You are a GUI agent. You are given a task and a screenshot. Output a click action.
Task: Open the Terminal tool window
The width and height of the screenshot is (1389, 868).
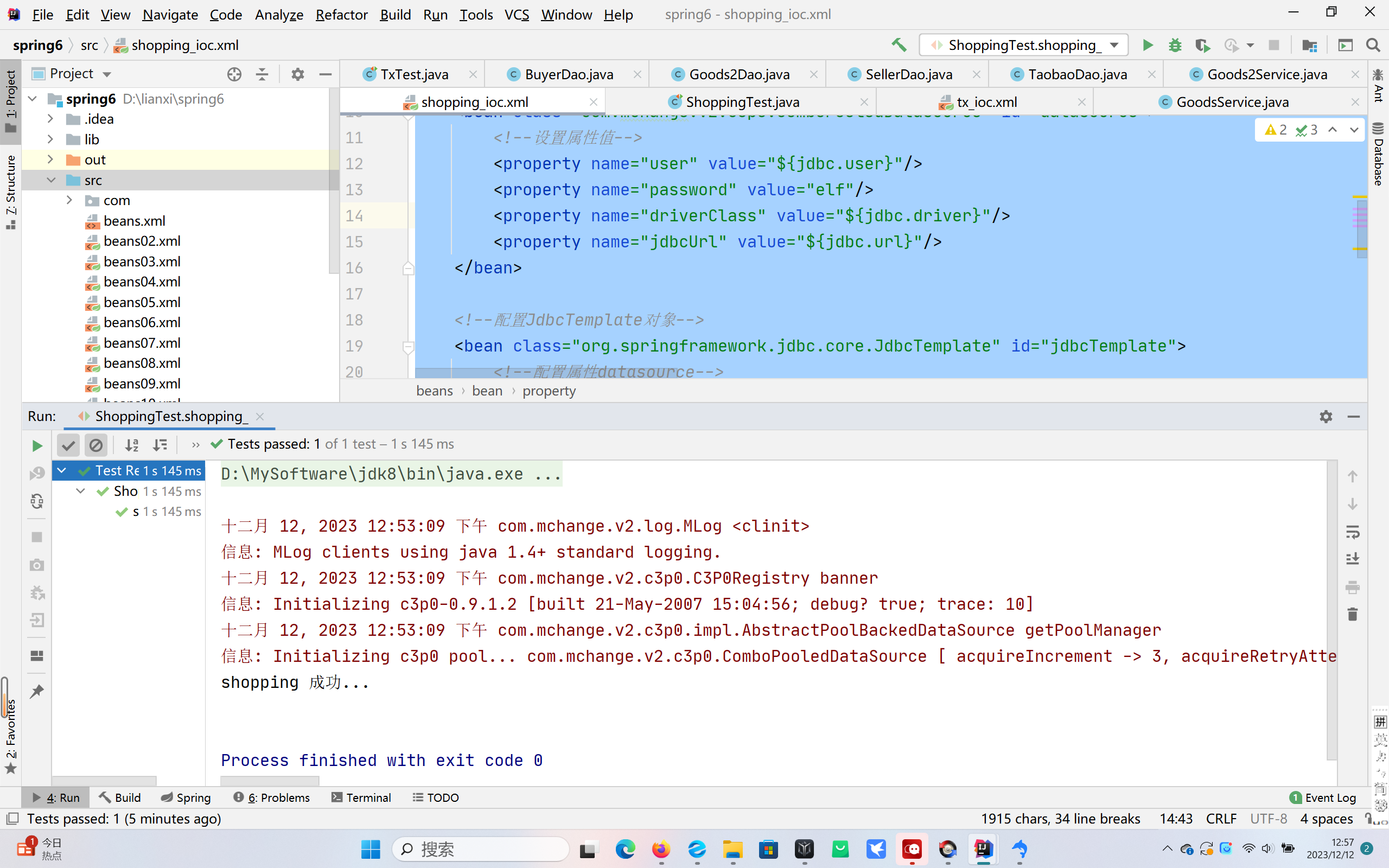[x=361, y=797]
